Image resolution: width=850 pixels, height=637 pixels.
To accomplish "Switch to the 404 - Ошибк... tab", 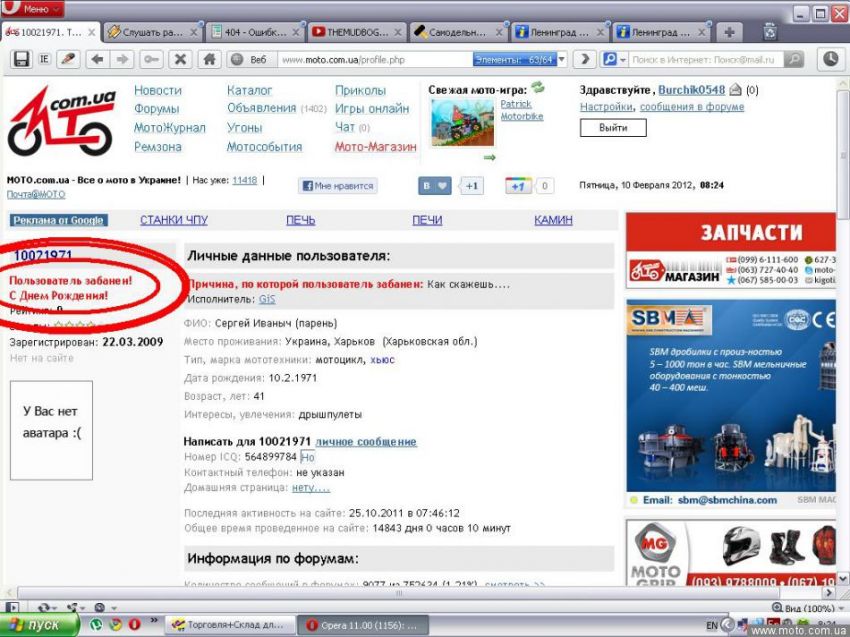I will (256, 33).
